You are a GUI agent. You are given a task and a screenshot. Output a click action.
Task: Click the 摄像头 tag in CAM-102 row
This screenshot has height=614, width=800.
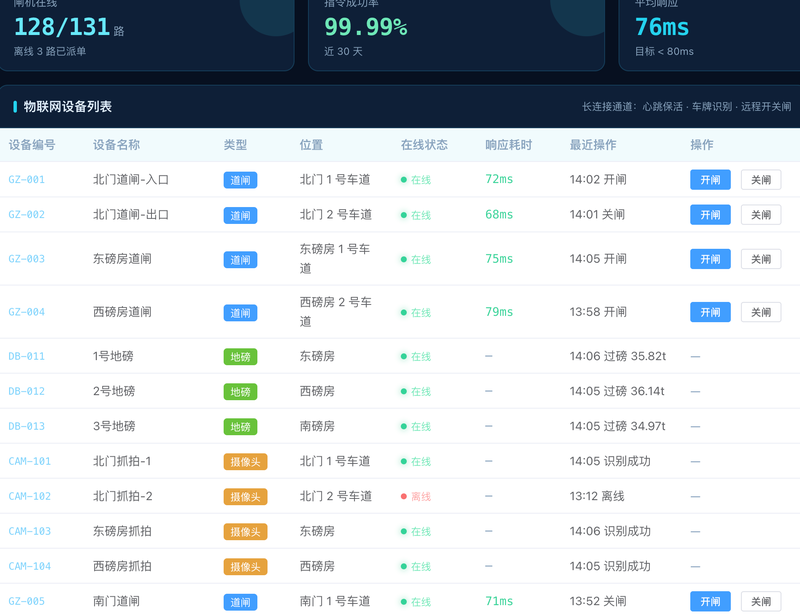(x=245, y=497)
